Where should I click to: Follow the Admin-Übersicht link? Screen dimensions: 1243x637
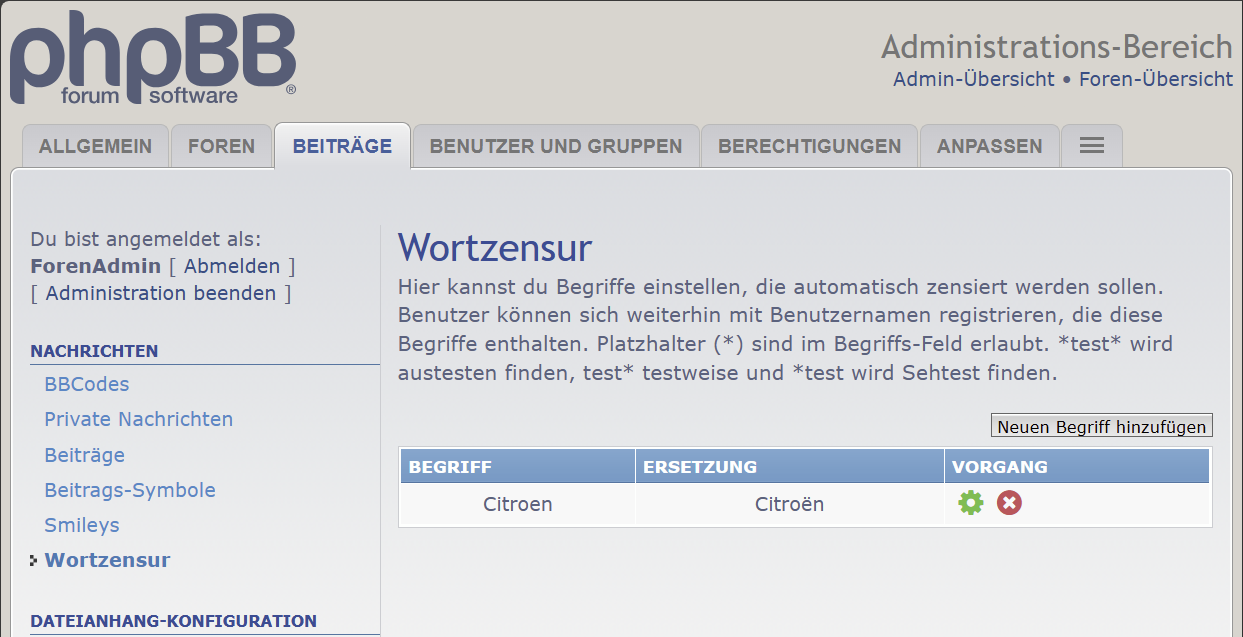pyautogui.click(x=973, y=79)
